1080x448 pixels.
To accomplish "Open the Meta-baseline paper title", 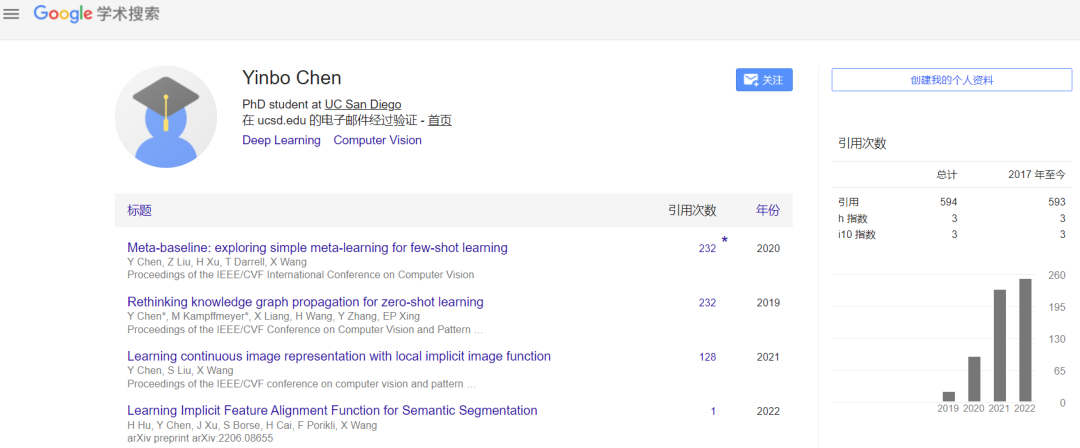I will point(317,248).
